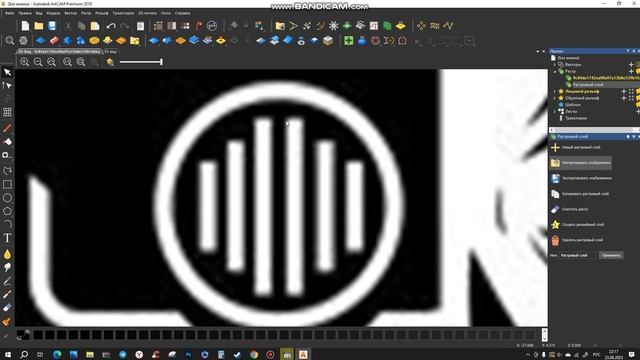Open the Траектории menu
This screenshot has height=360, width=640.
tap(123, 13)
